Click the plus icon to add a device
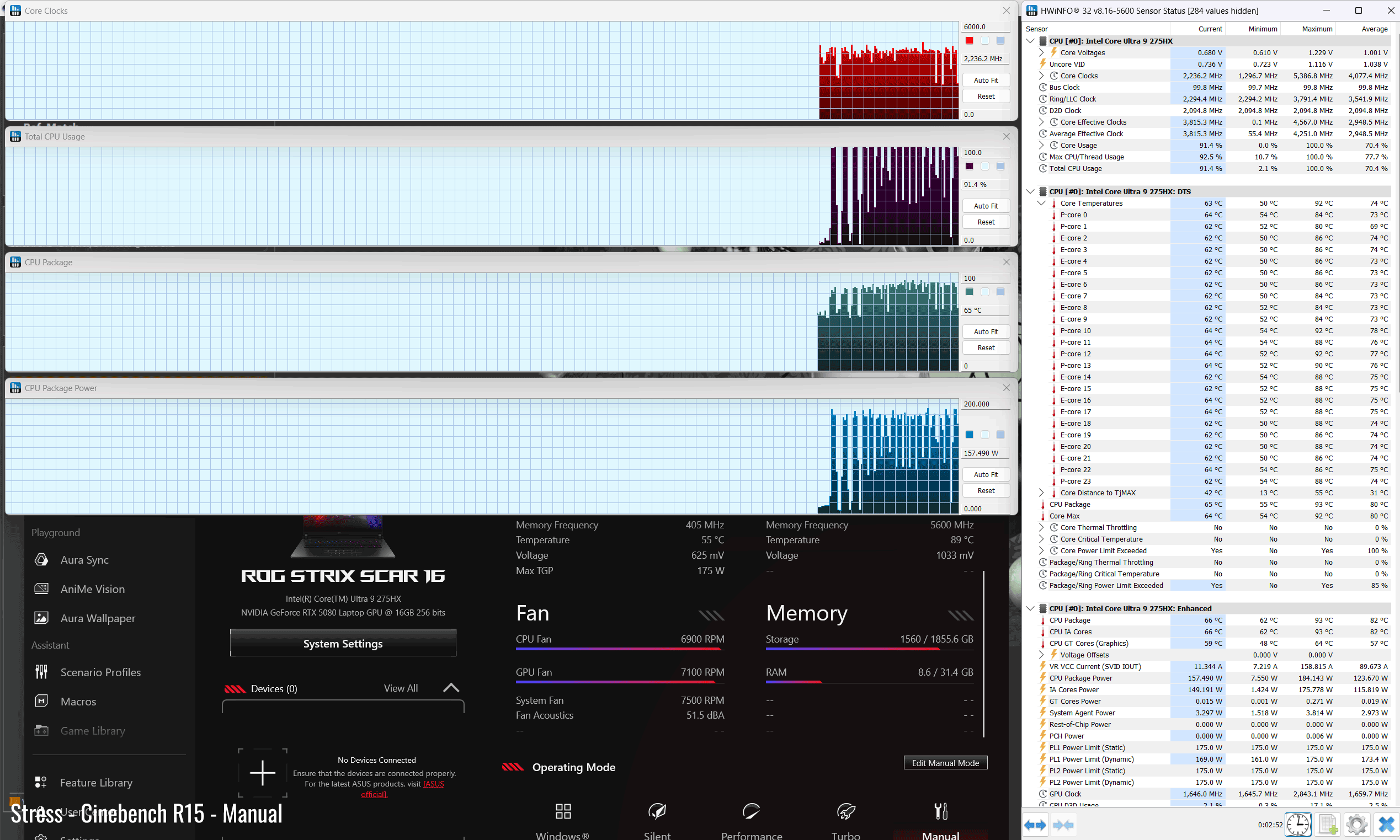The width and height of the screenshot is (1400, 840). [262, 773]
